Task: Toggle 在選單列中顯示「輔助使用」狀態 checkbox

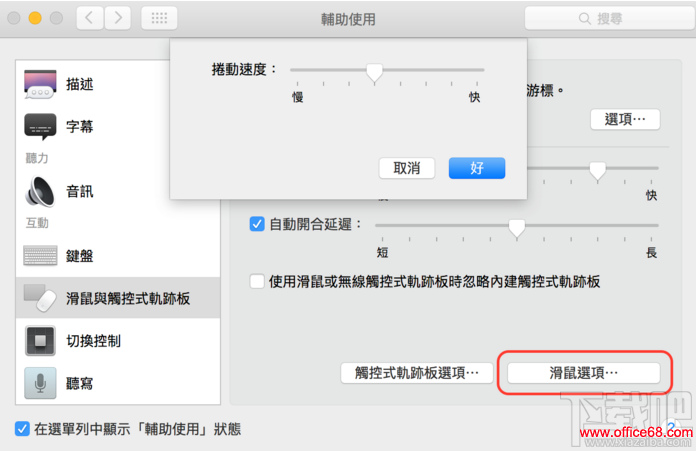Action: (22, 429)
